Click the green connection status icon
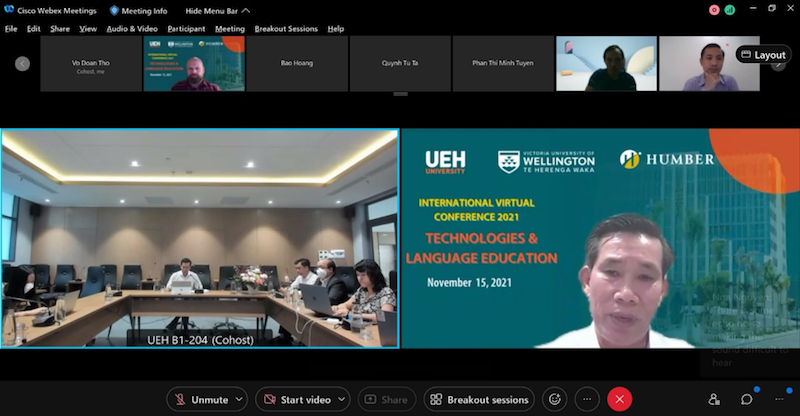 (x=730, y=10)
